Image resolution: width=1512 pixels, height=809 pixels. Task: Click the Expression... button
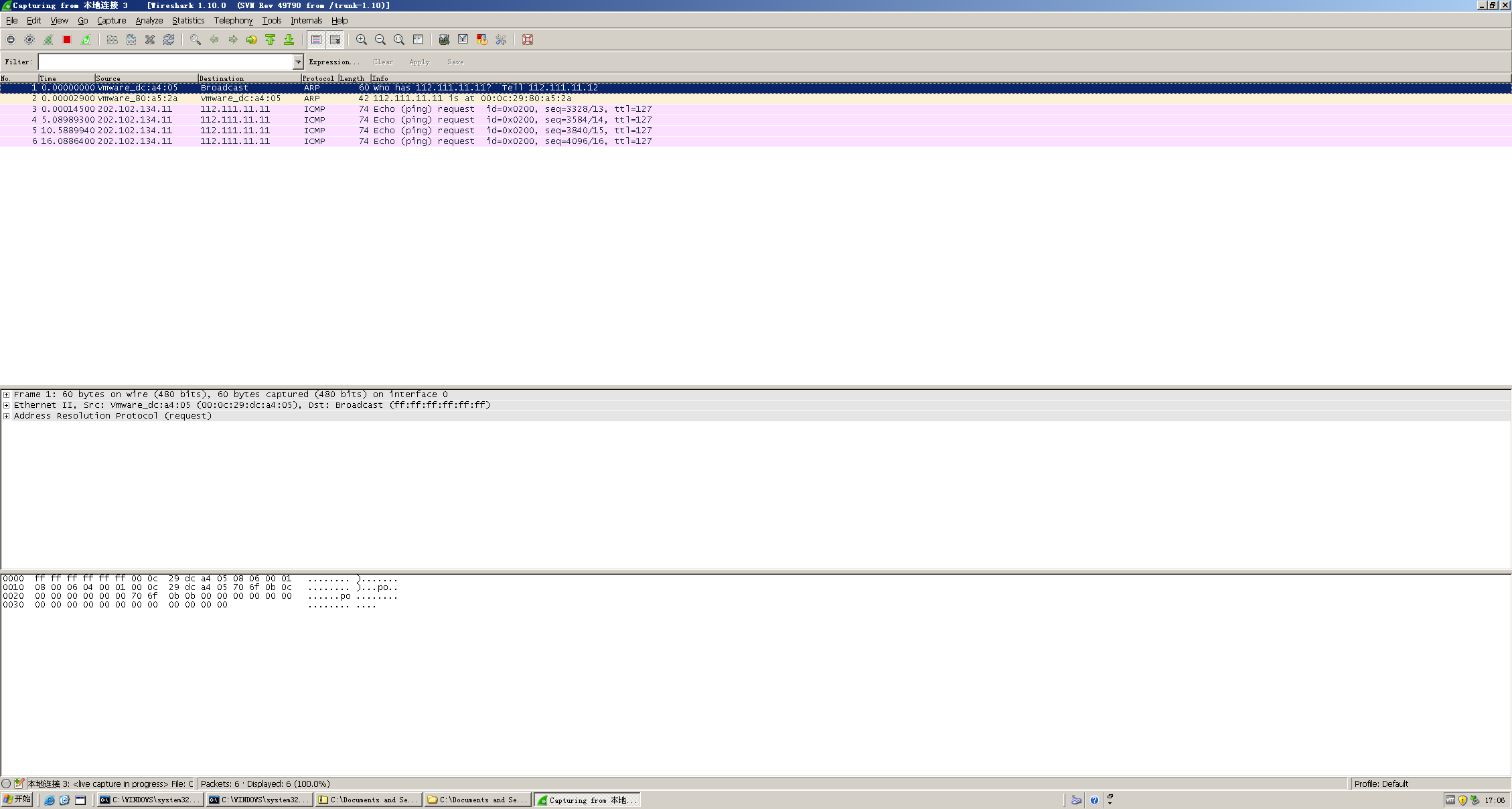point(333,62)
